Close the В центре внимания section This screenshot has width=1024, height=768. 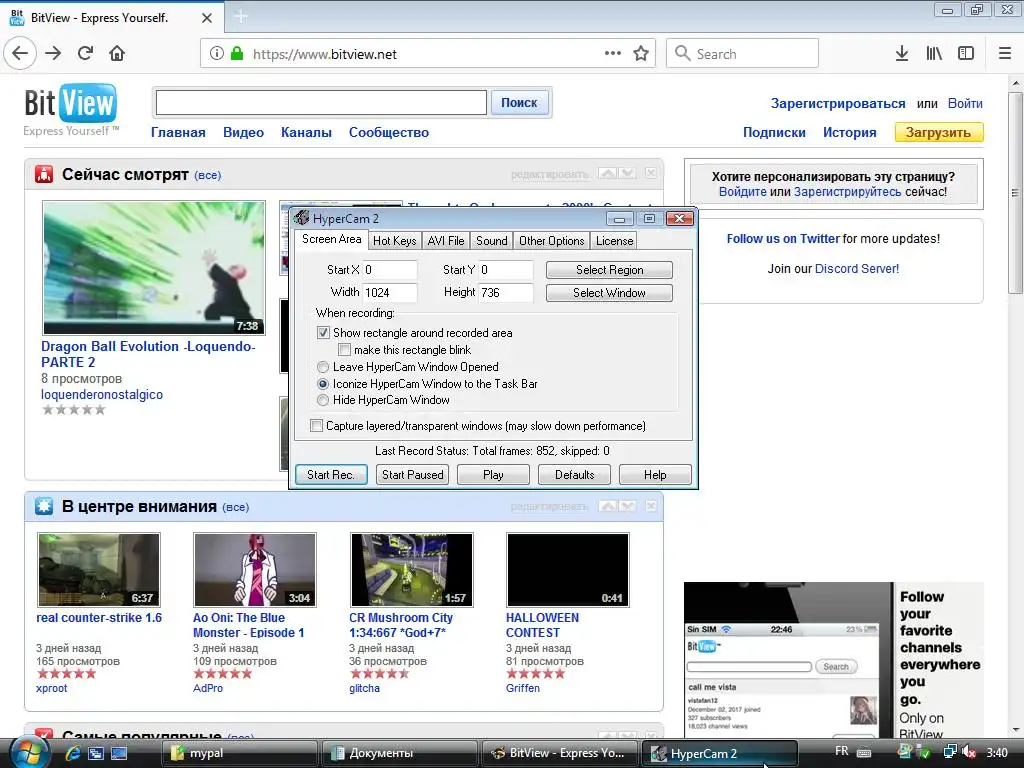coord(651,506)
